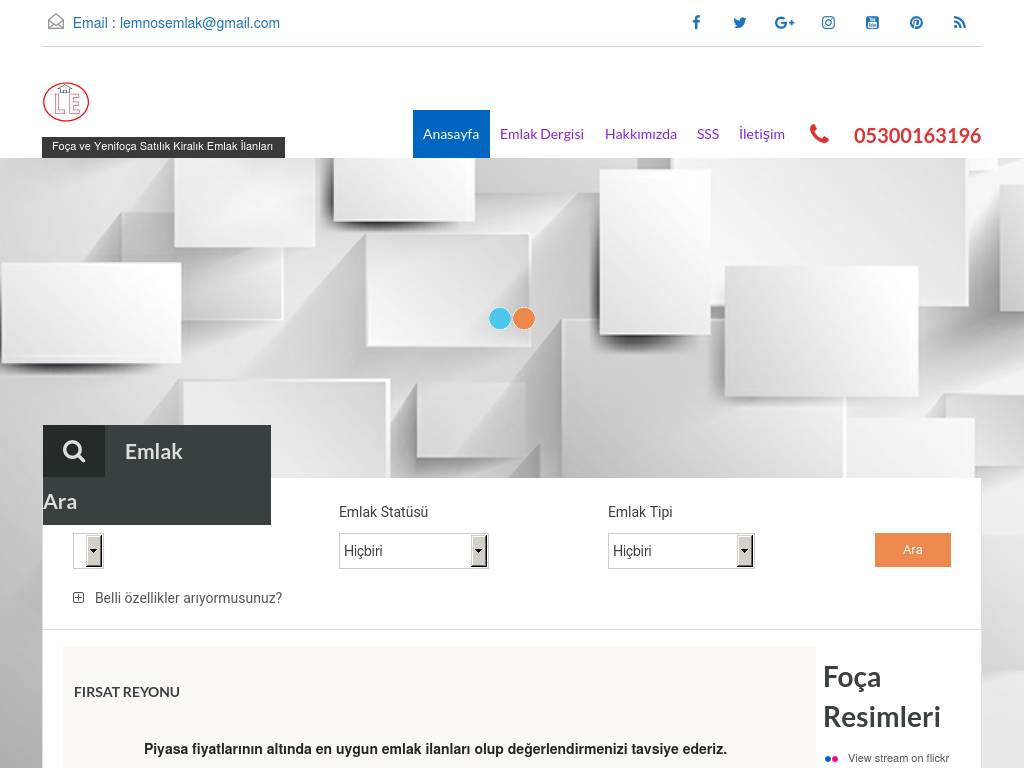Select the Hakkımızda menu item
This screenshot has height=768, width=1024.
[641, 134]
